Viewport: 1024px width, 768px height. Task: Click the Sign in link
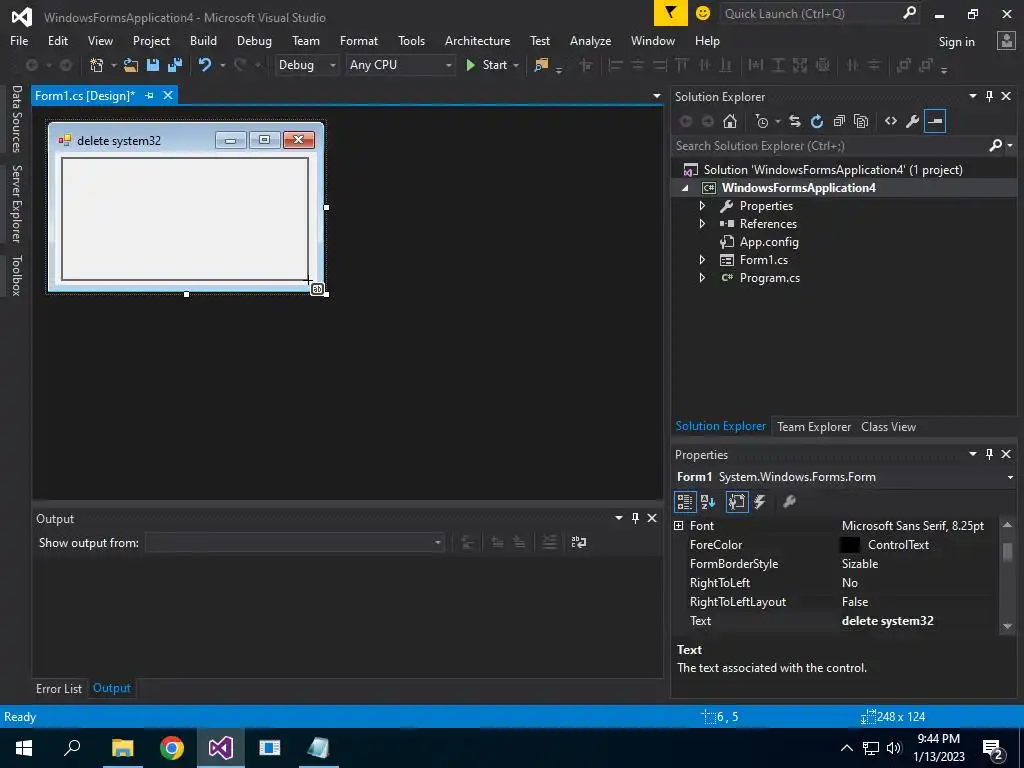point(956,41)
